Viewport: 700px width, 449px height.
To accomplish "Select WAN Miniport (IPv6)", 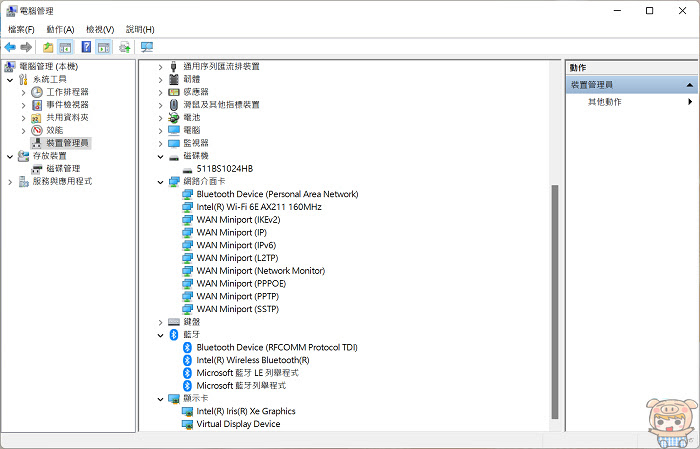I will [237, 245].
